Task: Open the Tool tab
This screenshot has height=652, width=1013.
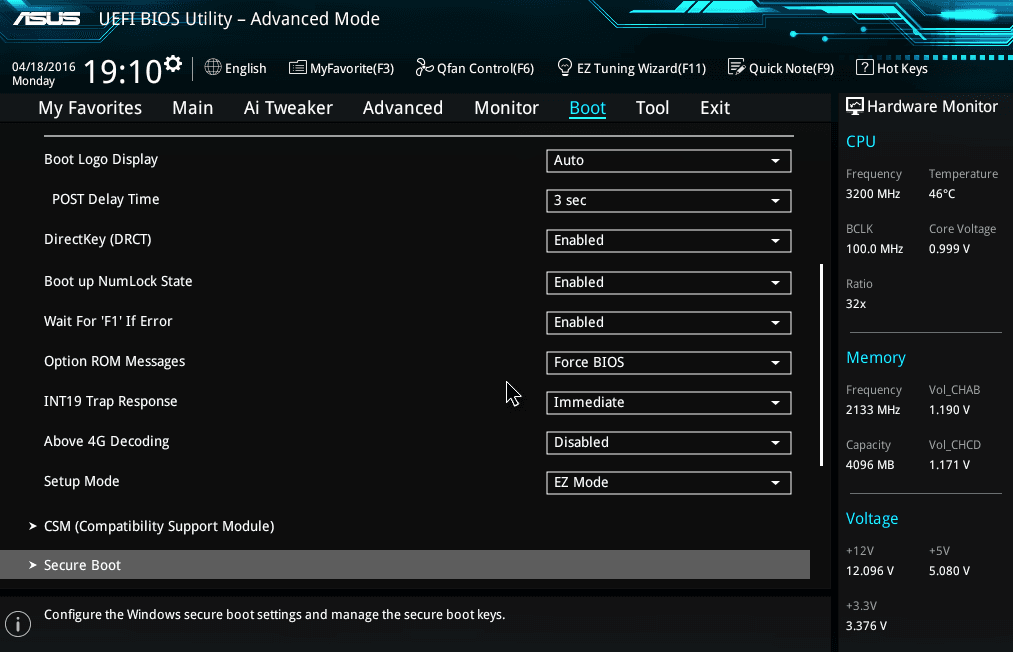Action: click(x=653, y=108)
